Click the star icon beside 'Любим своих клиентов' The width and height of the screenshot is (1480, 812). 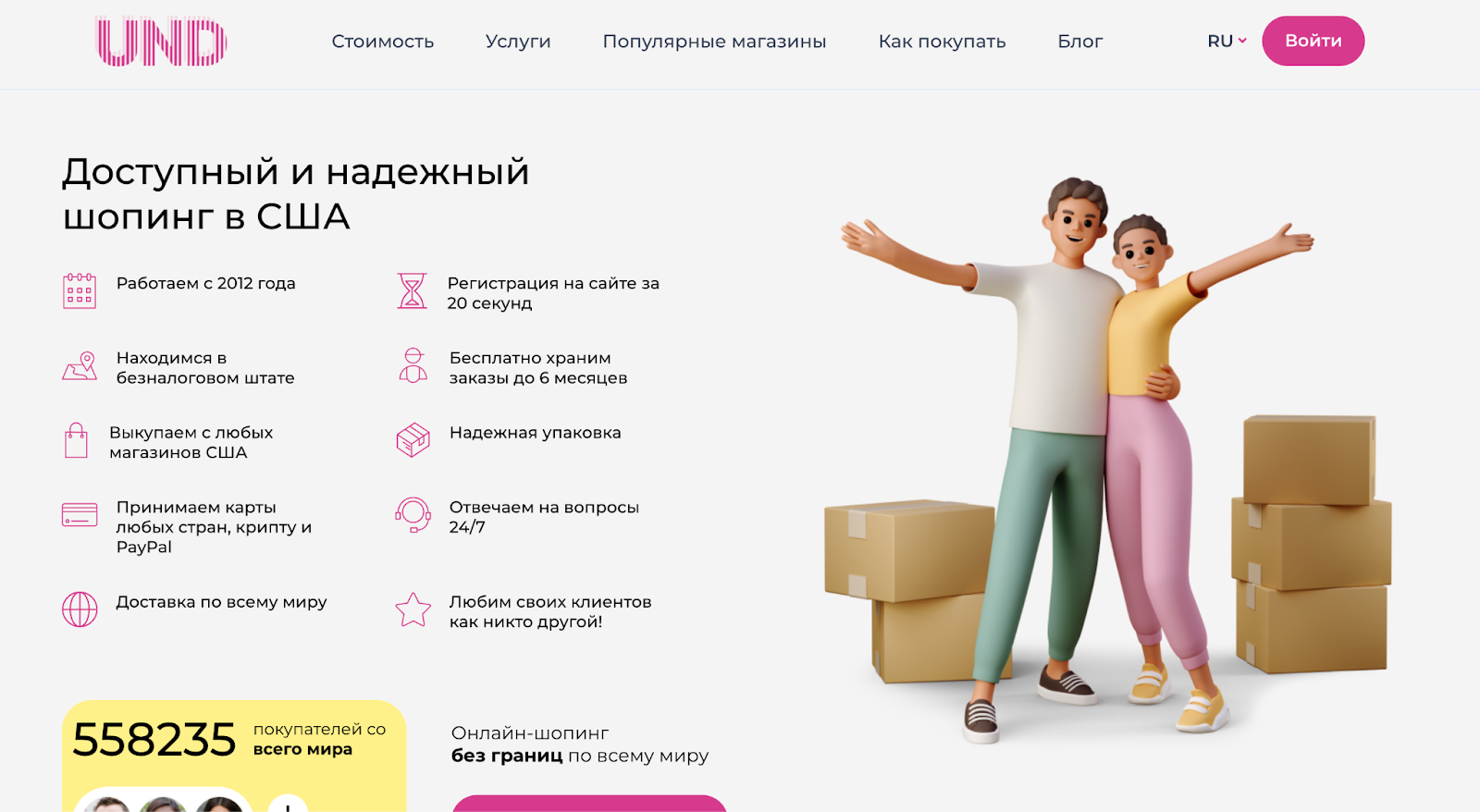pos(413,609)
